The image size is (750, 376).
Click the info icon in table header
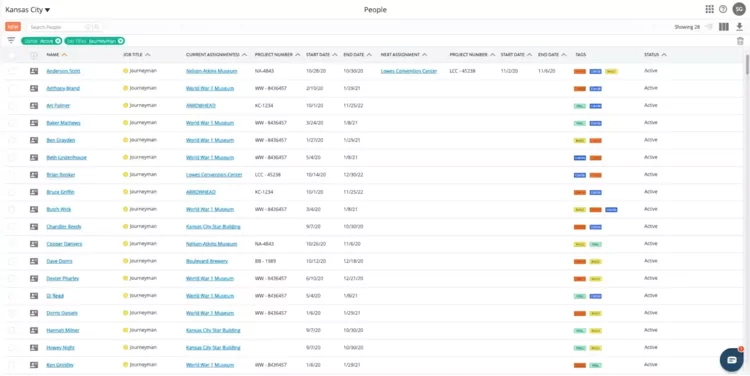click(x=34, y=55)
